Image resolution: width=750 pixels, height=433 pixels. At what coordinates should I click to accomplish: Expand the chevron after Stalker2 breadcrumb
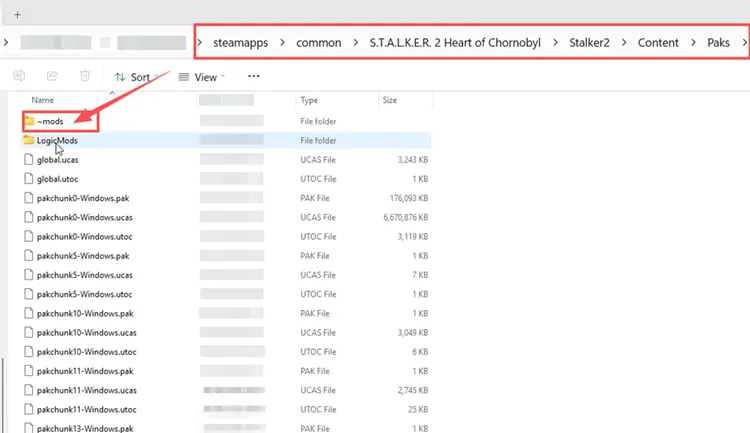click(x=624, y=43)
